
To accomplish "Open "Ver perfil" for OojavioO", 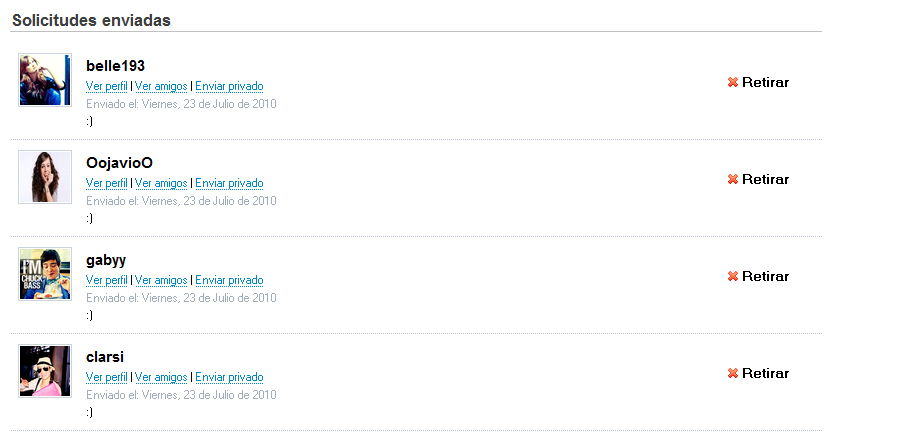I will (107, 183).
